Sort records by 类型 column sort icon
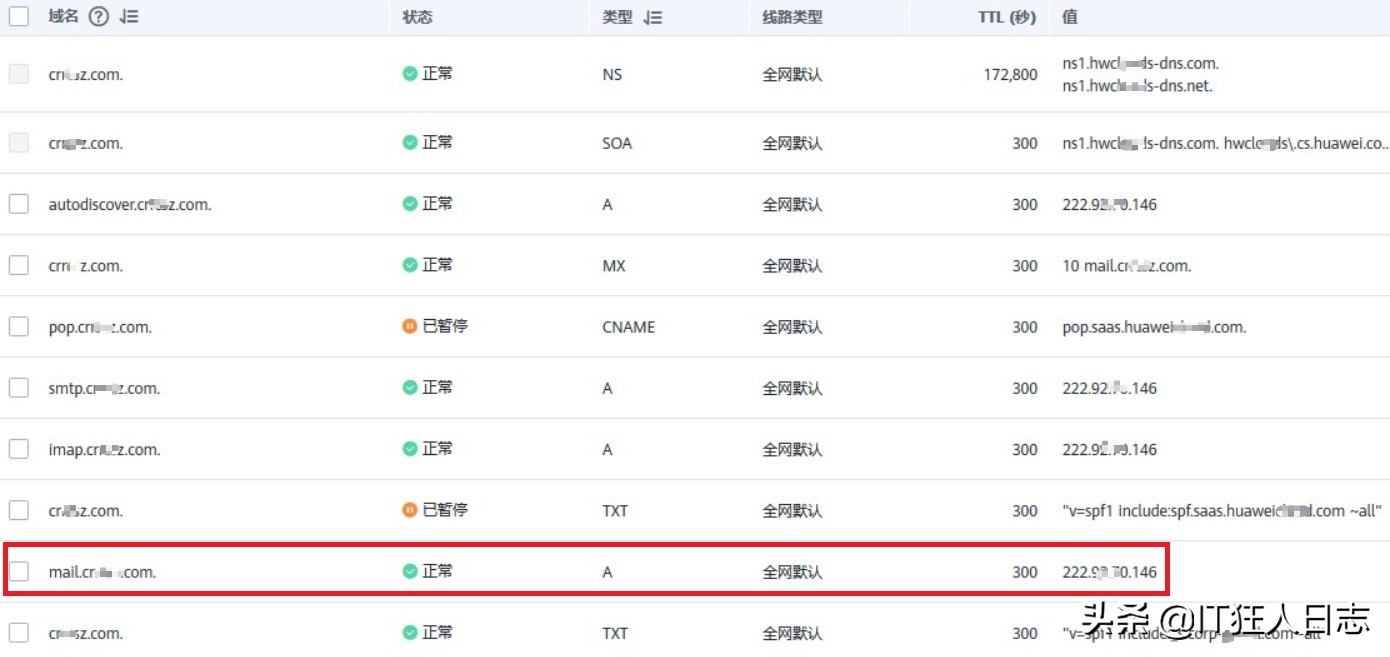The width and height of the screenshot is (1390, 657). 652,17
